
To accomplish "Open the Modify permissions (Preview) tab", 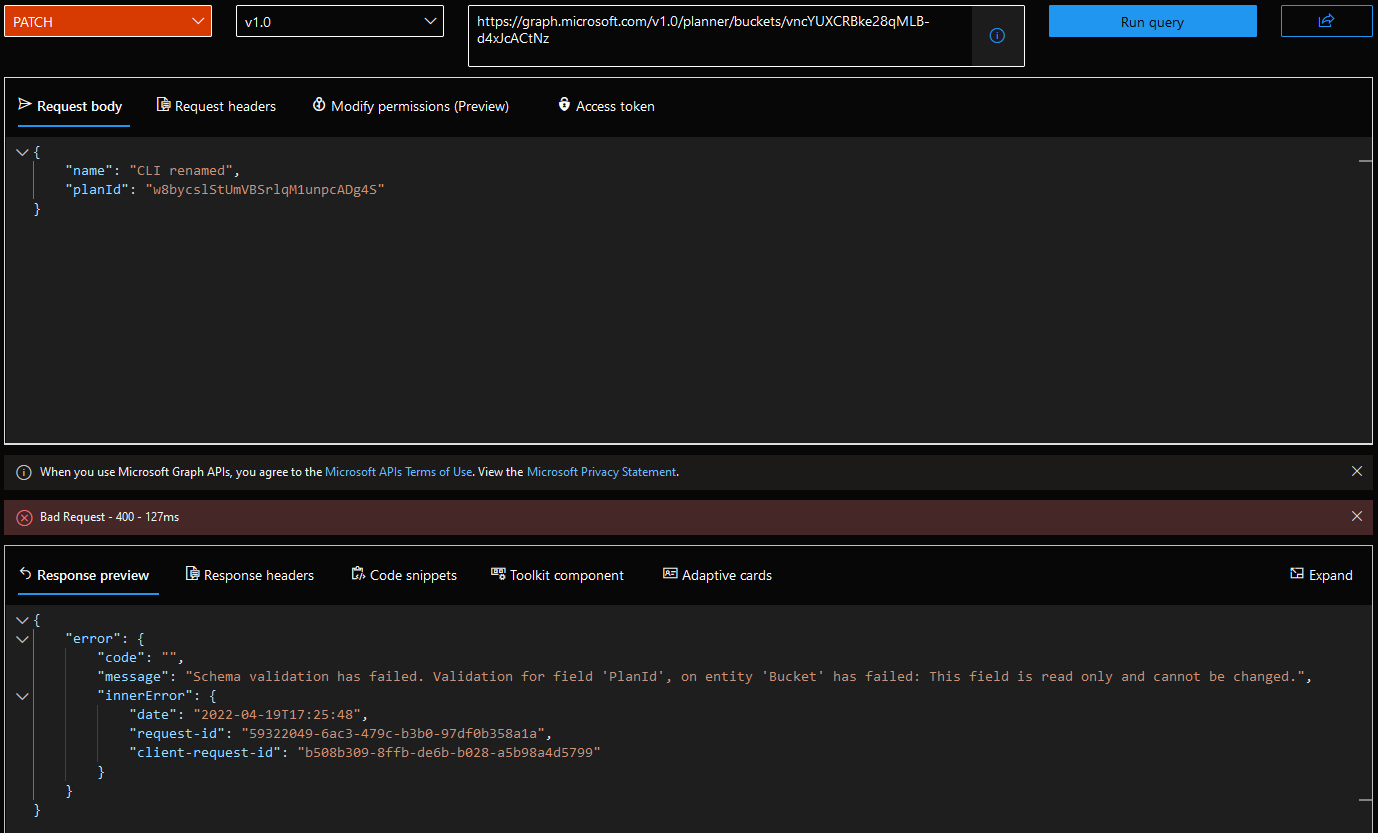I will pos(410,105).
